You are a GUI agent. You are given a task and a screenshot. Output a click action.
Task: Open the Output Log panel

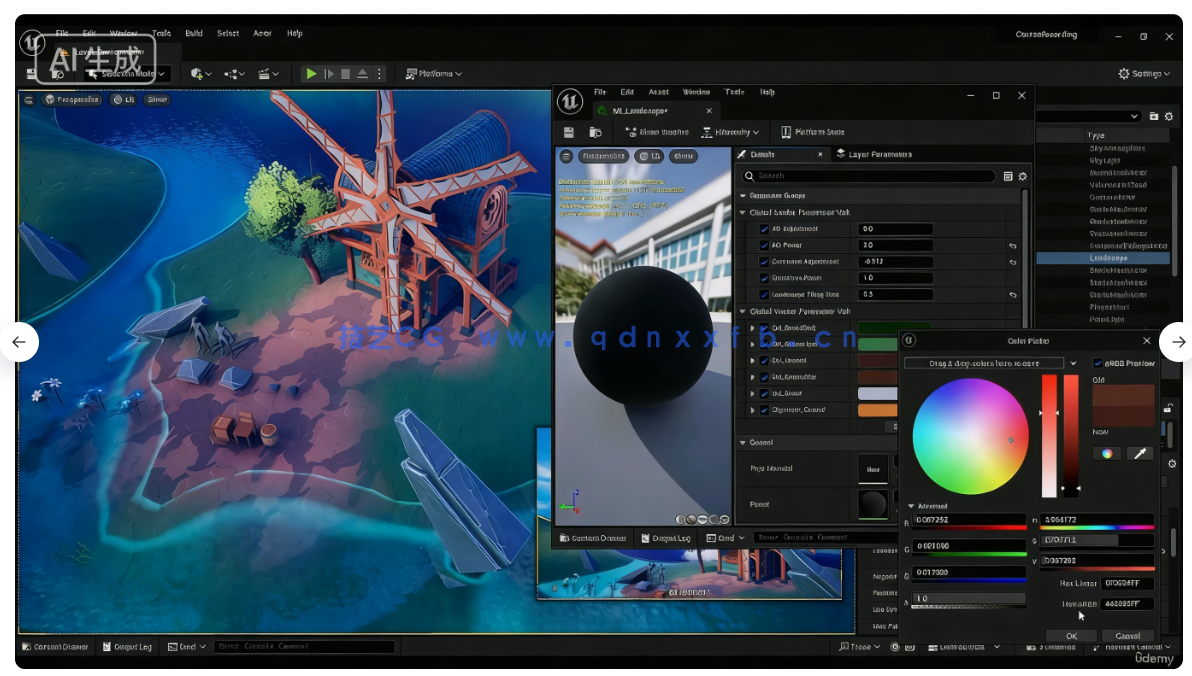tap(127, 647)
